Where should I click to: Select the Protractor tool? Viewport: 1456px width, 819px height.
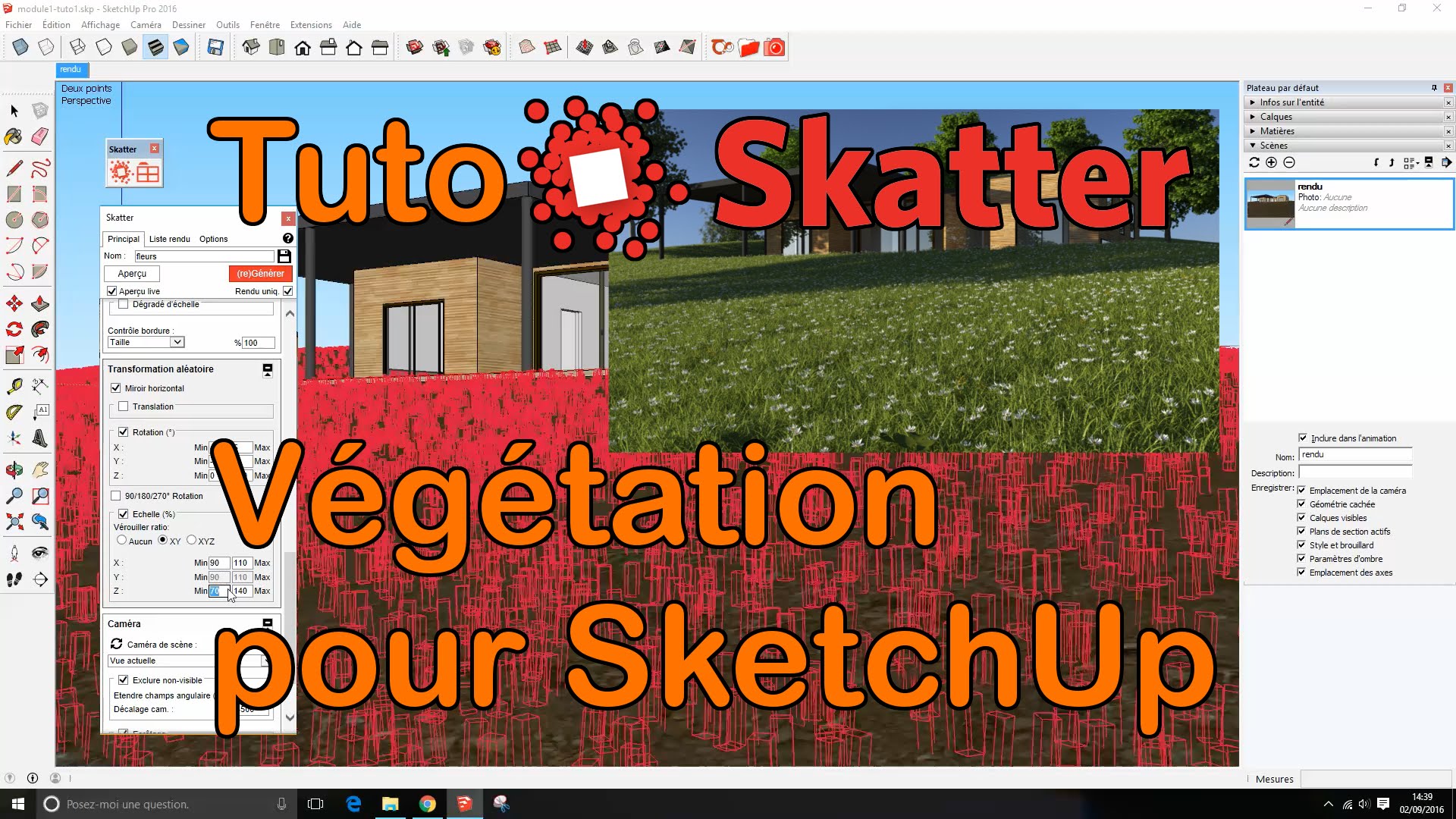point(14,413)
